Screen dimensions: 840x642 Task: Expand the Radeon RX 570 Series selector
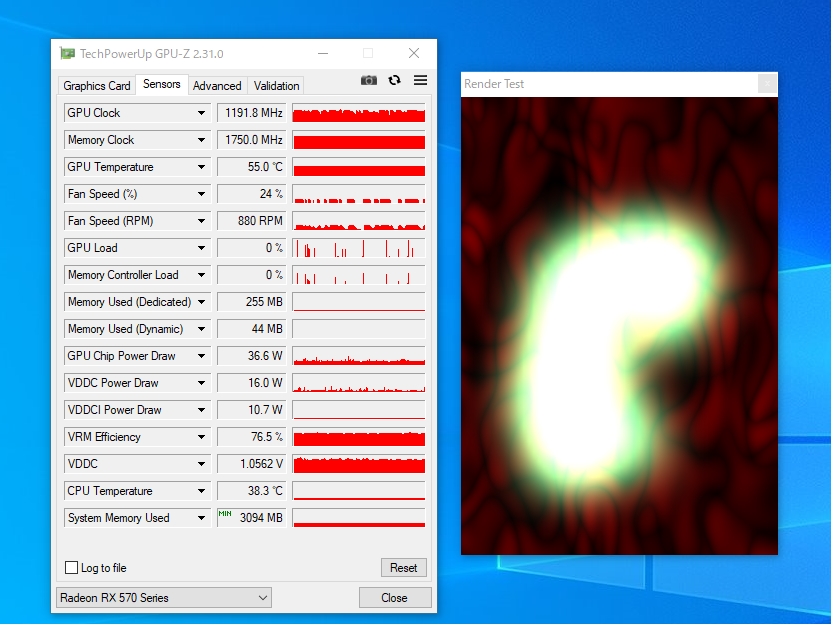point(163,598)
